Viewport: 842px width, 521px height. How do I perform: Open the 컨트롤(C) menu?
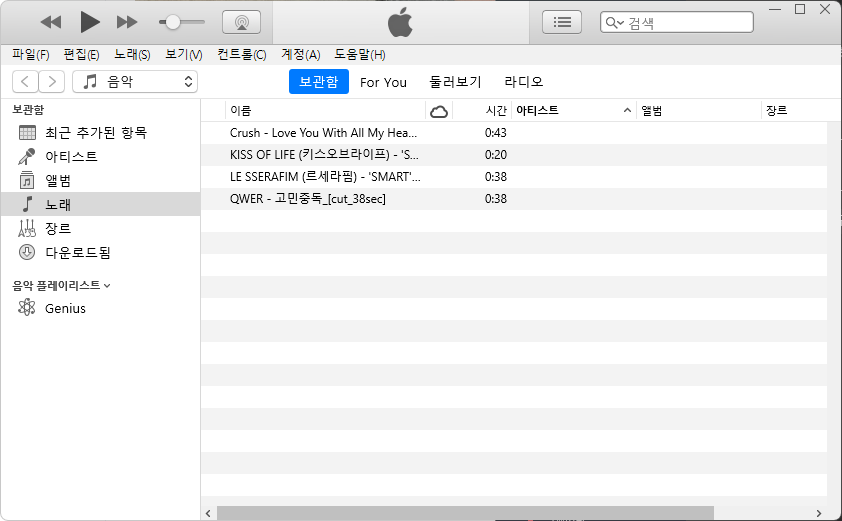242,54
